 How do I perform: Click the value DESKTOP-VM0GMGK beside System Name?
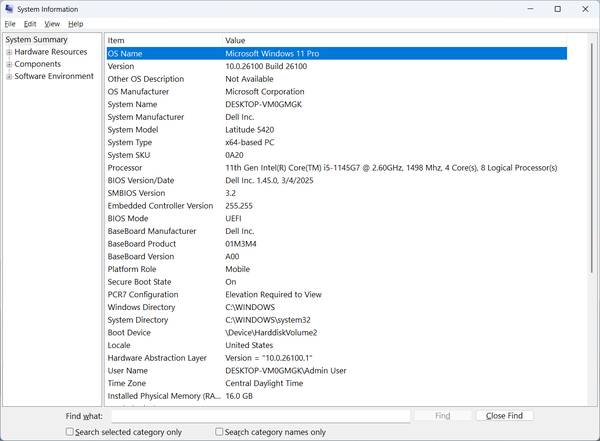(263, 104)
